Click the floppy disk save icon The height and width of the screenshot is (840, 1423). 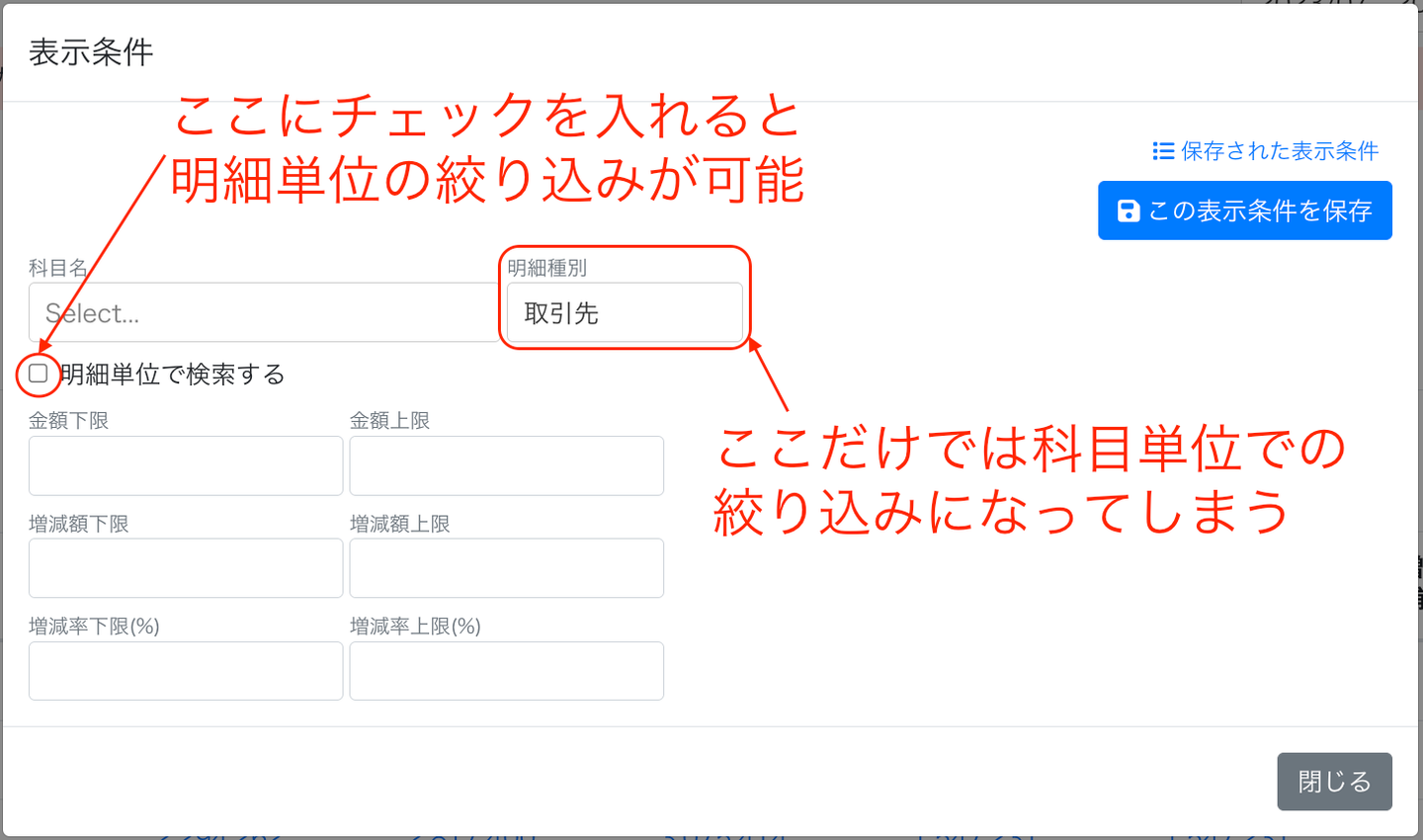point(1129,210)
